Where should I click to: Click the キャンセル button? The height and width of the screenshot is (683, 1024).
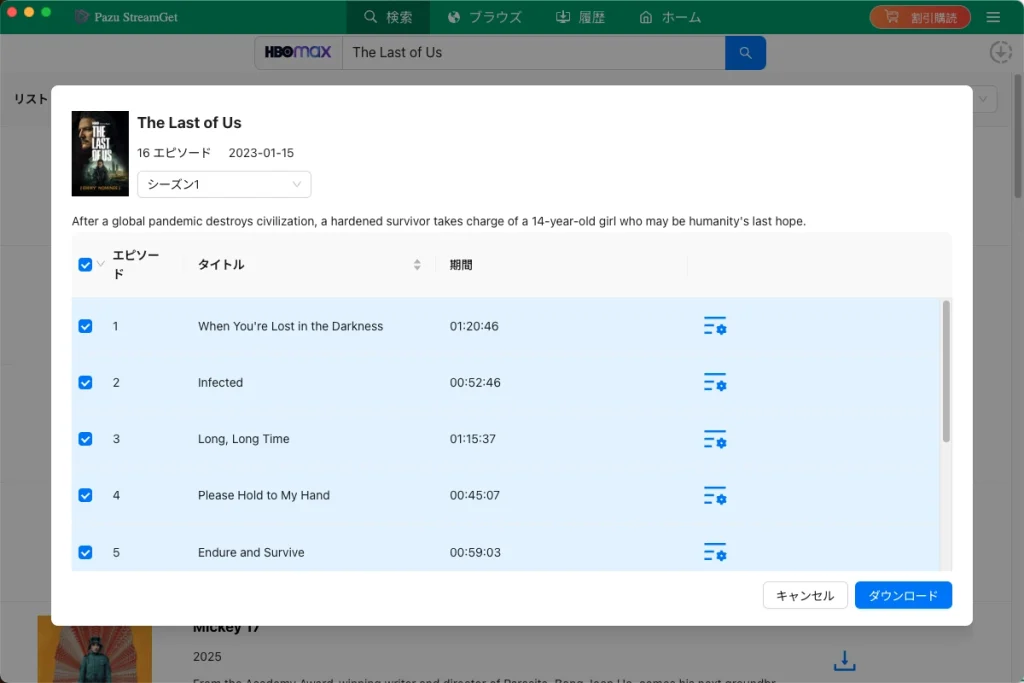click(x=805, y=596)
